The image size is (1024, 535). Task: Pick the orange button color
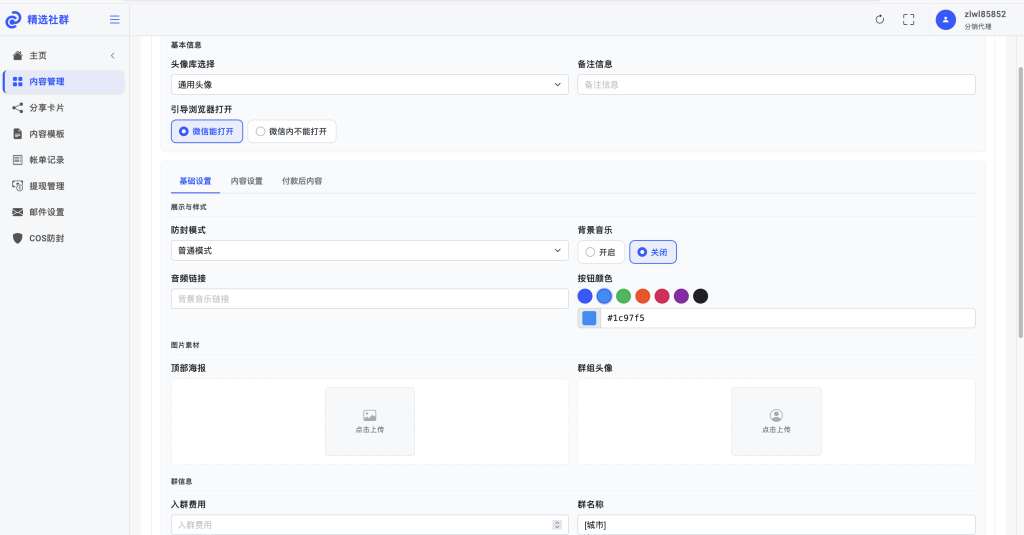(x=643, y=297)
